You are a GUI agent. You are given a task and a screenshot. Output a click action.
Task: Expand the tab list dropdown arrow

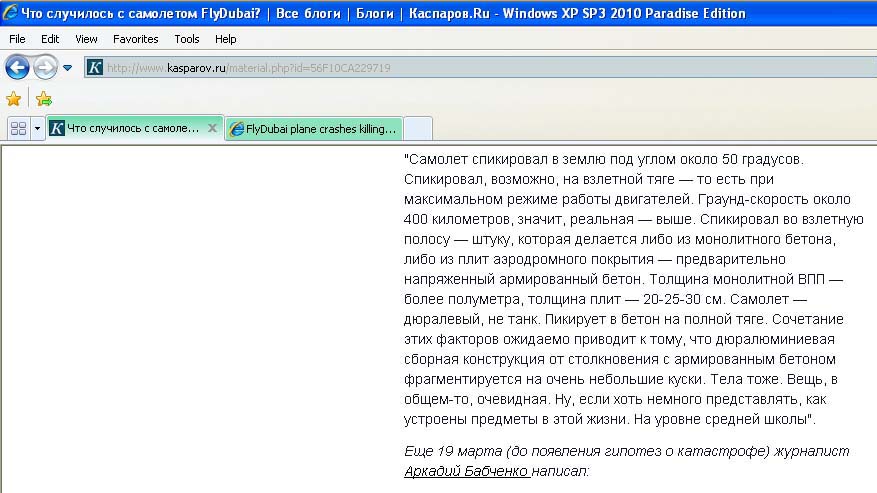pos(37,129)
